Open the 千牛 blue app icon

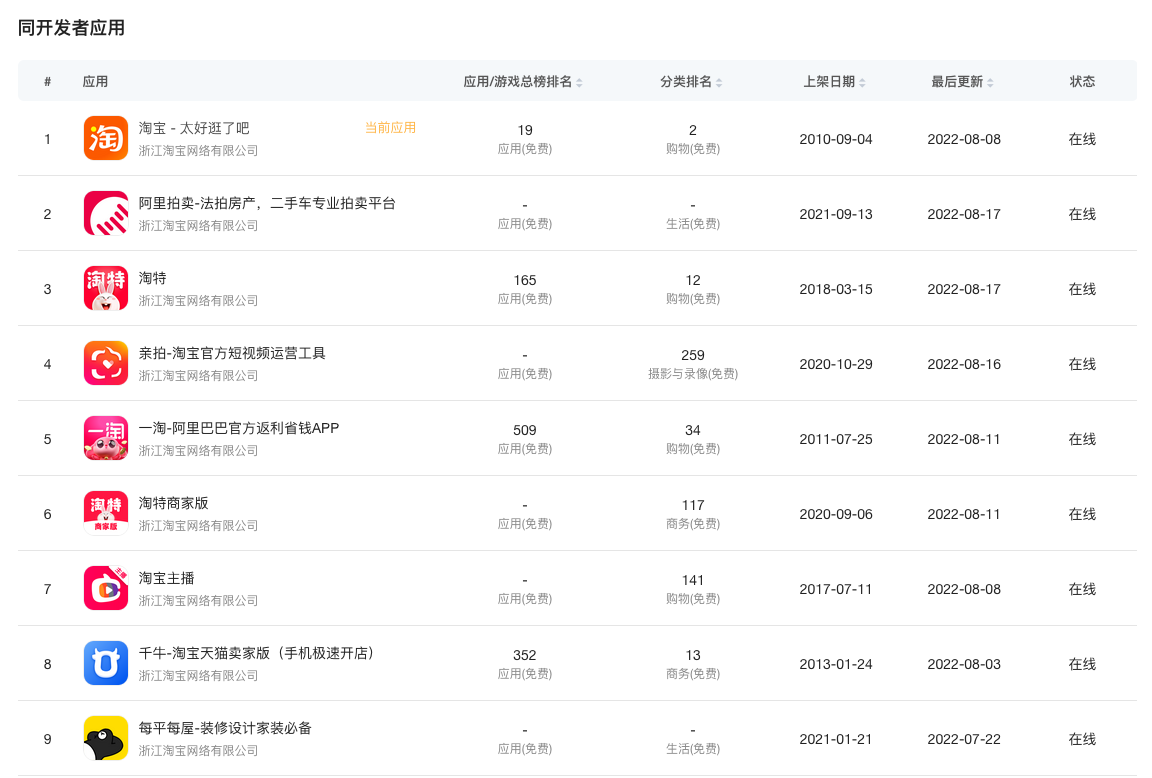[x=106, y=663]
